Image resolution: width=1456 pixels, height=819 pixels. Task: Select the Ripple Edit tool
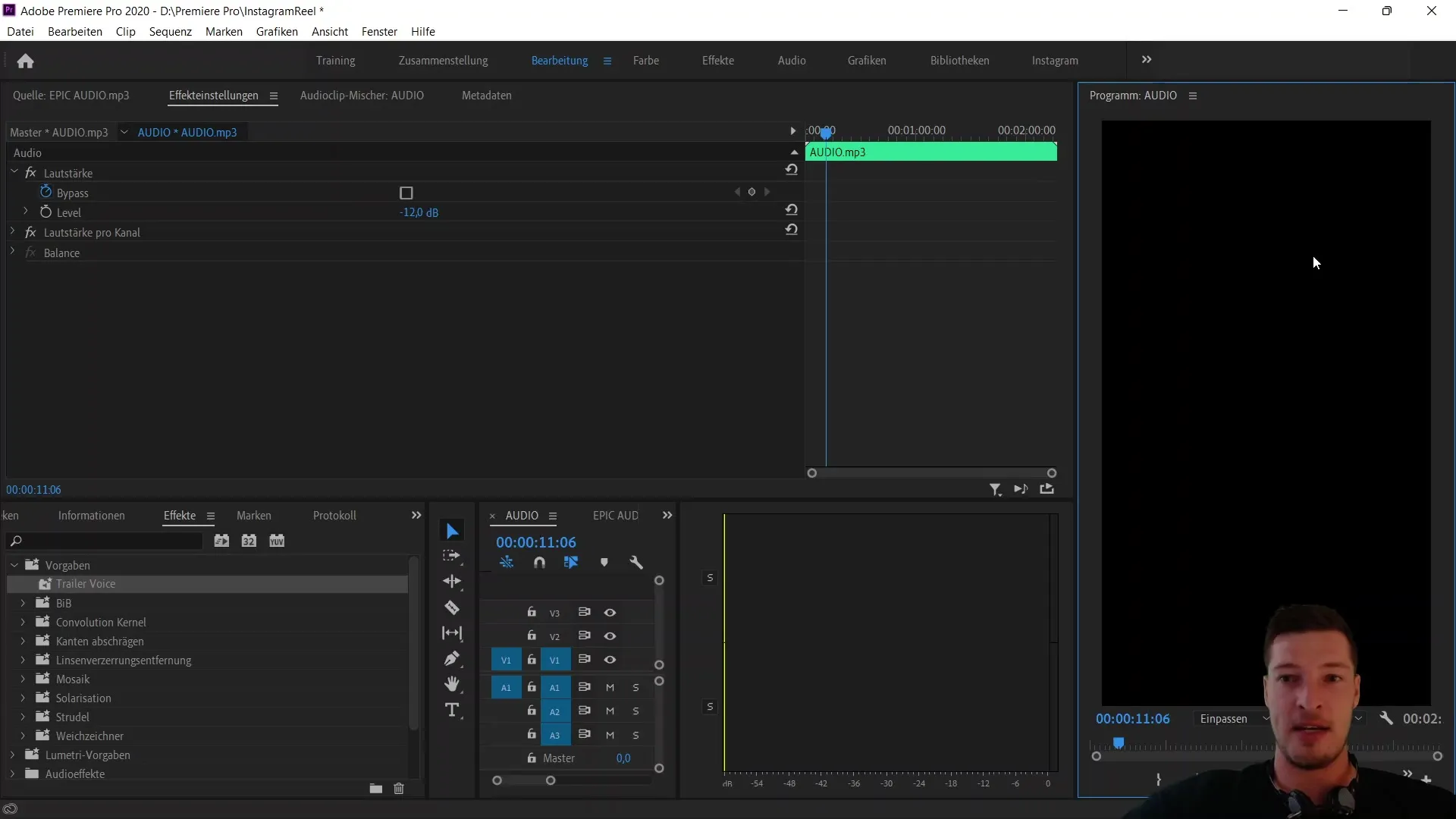coord(452,582)
